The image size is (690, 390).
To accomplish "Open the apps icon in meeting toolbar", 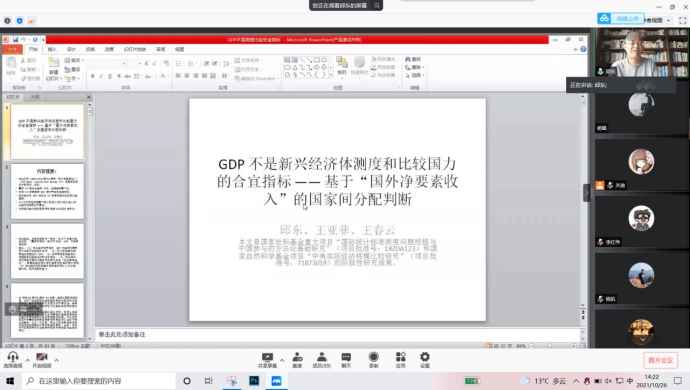I will (x=400, y=360).
